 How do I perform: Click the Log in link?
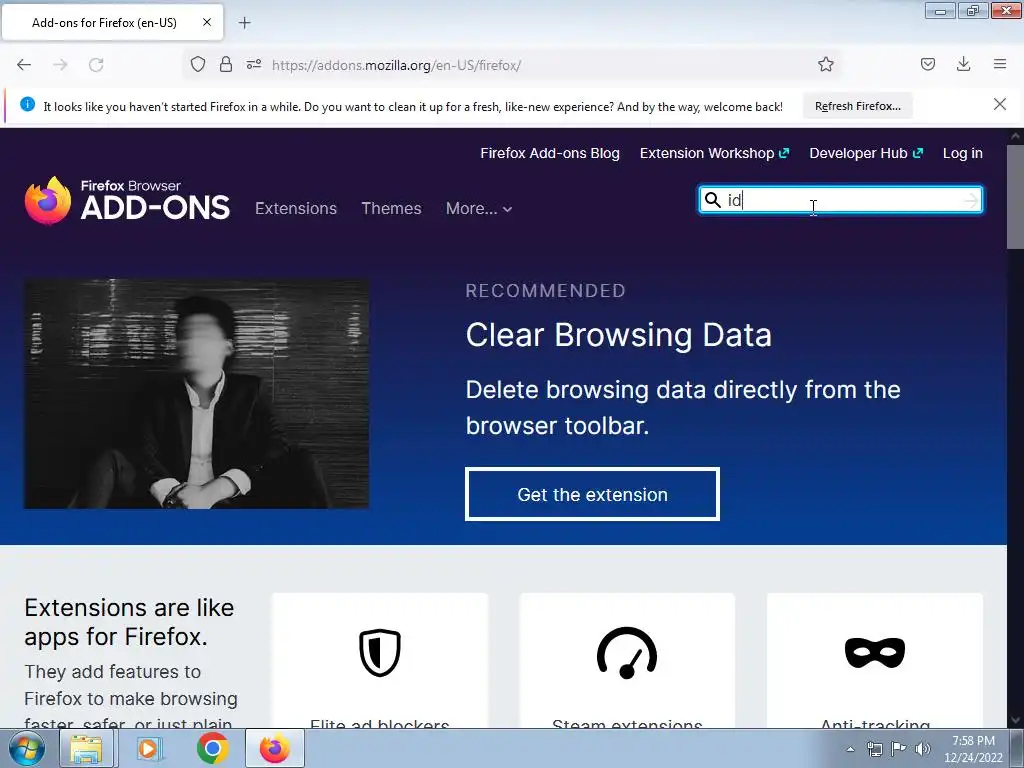pyautogui.click(x=963, y=153)
